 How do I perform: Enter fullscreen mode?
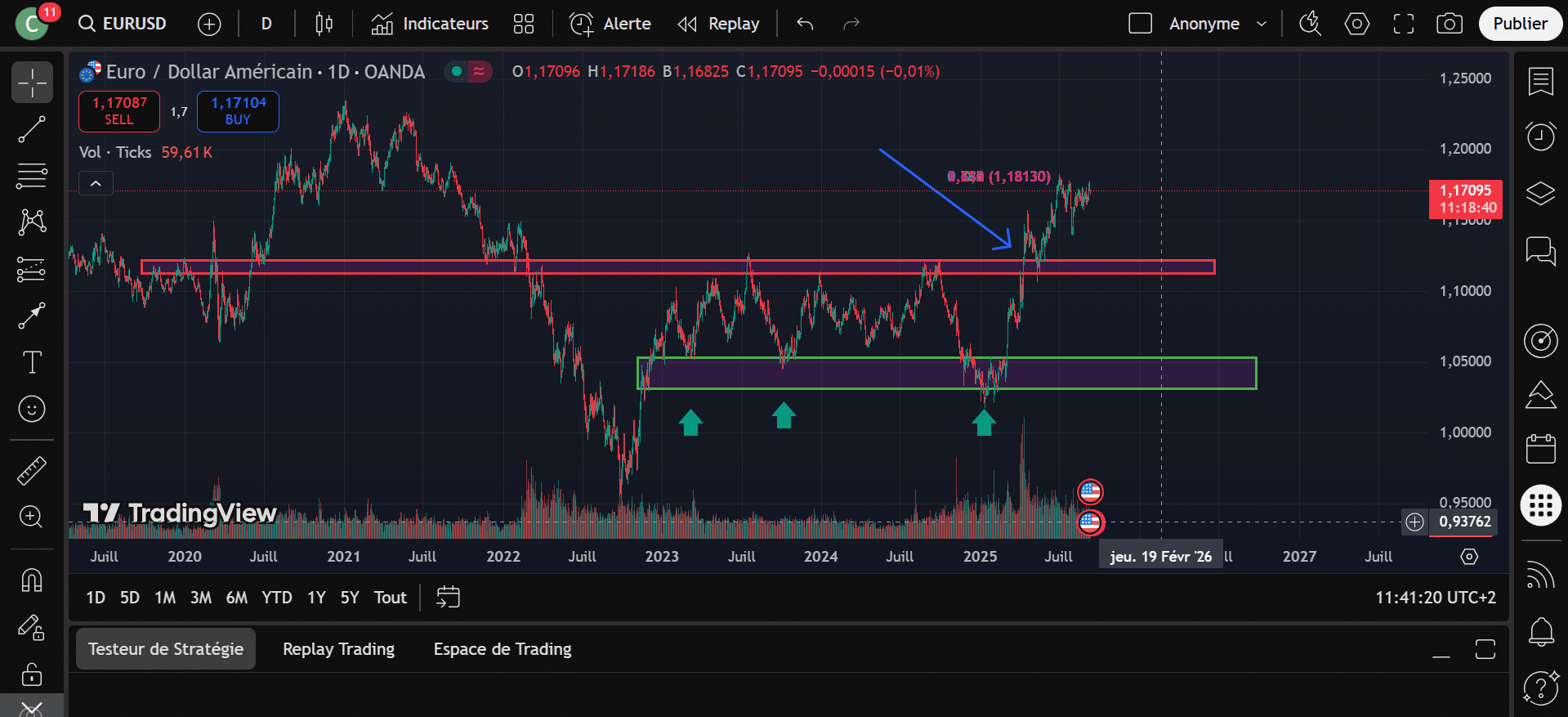(x=1404, y=24)
